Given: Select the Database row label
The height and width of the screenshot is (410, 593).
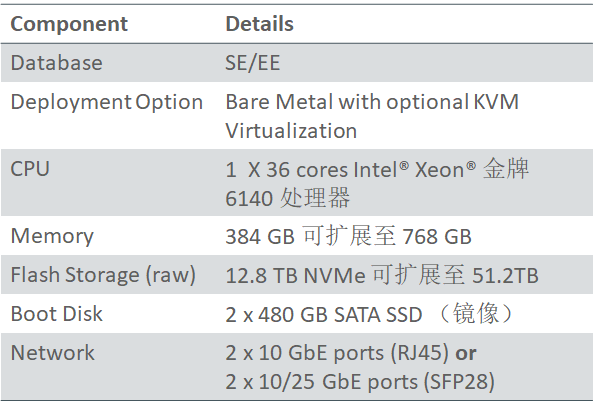Looking at the screenshot, I should [56, 63].
